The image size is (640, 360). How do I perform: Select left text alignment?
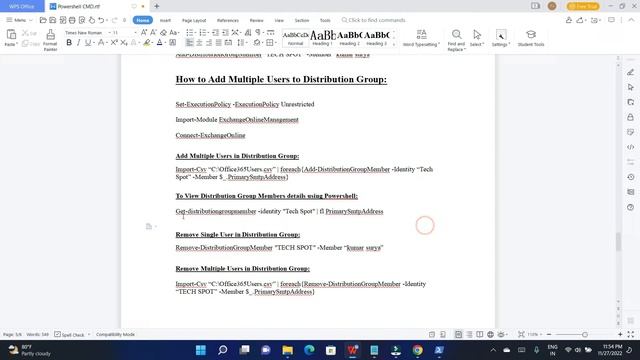click(189, 42)
